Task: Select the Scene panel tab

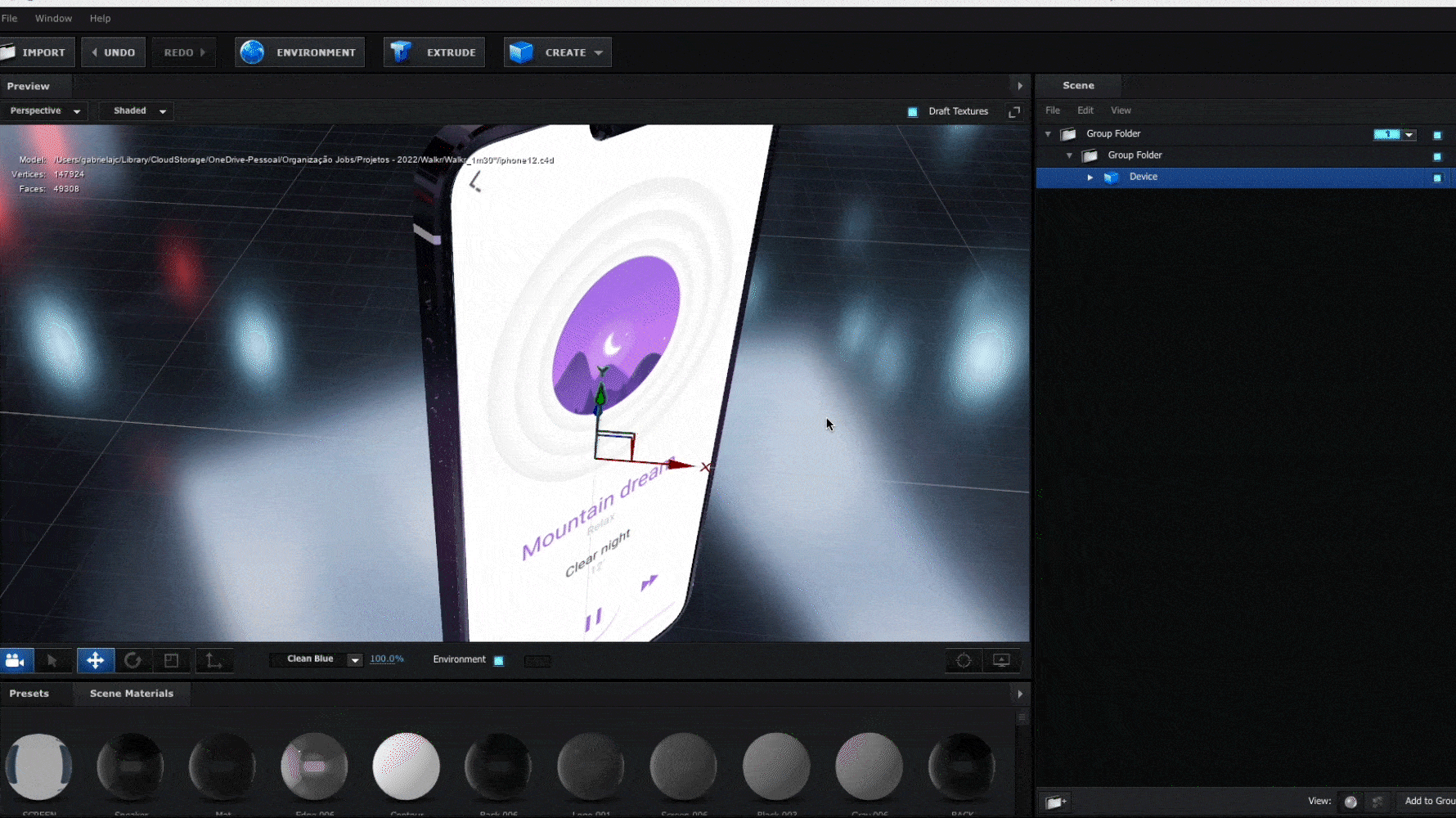Action: click(1078, 85)
